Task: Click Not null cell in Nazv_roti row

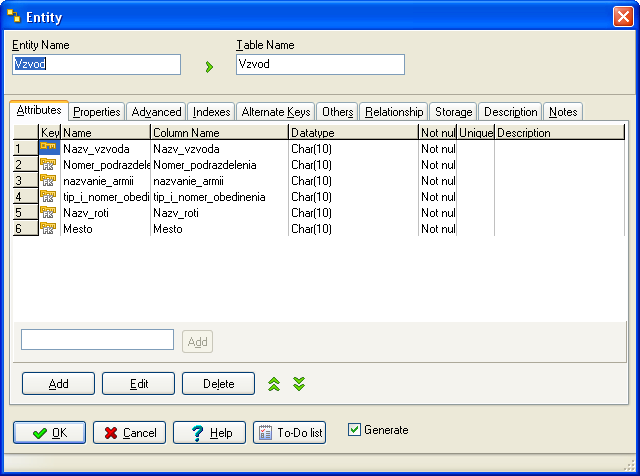Action: pyautogui.click(x=438, y=212)
